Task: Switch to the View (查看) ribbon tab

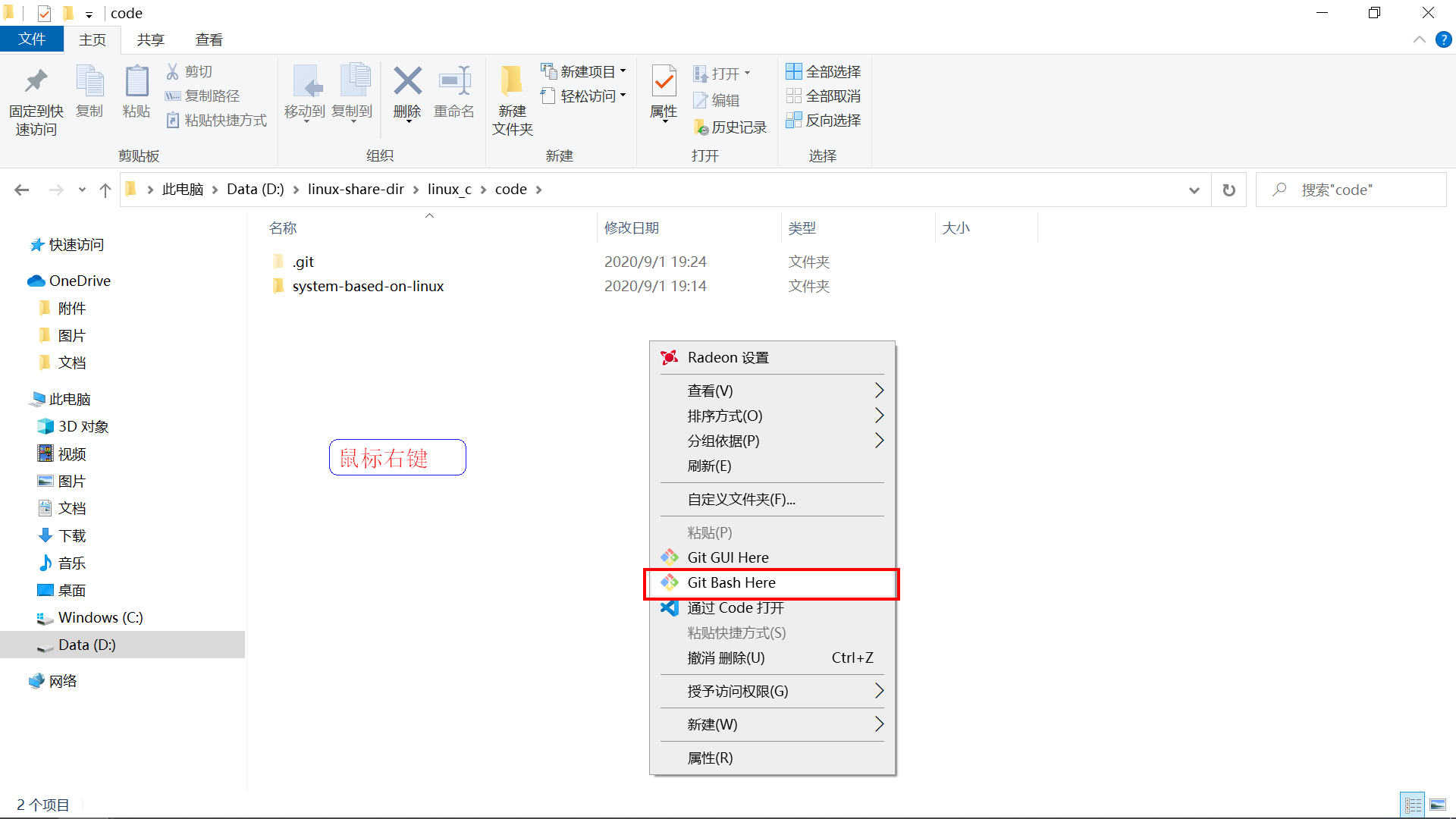Action: [209, 39]
